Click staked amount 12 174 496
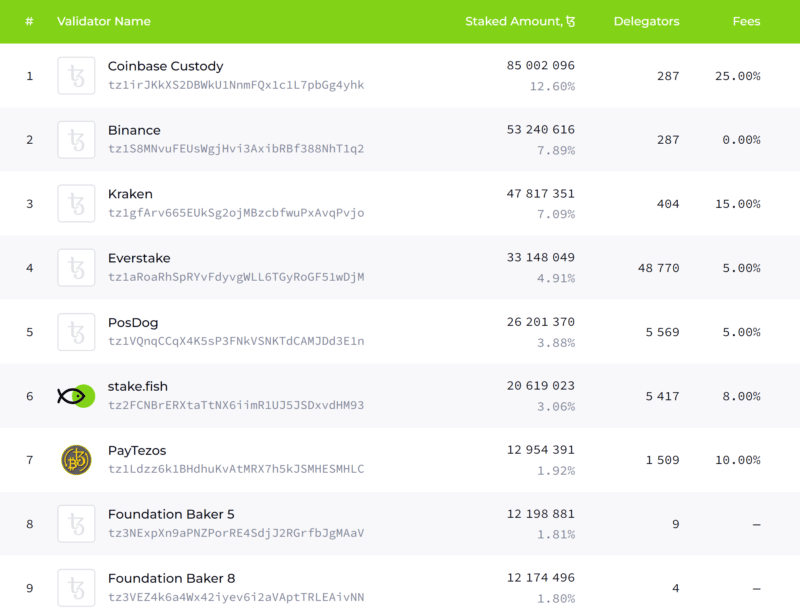The image size is (800, 612). click(541, 578)
